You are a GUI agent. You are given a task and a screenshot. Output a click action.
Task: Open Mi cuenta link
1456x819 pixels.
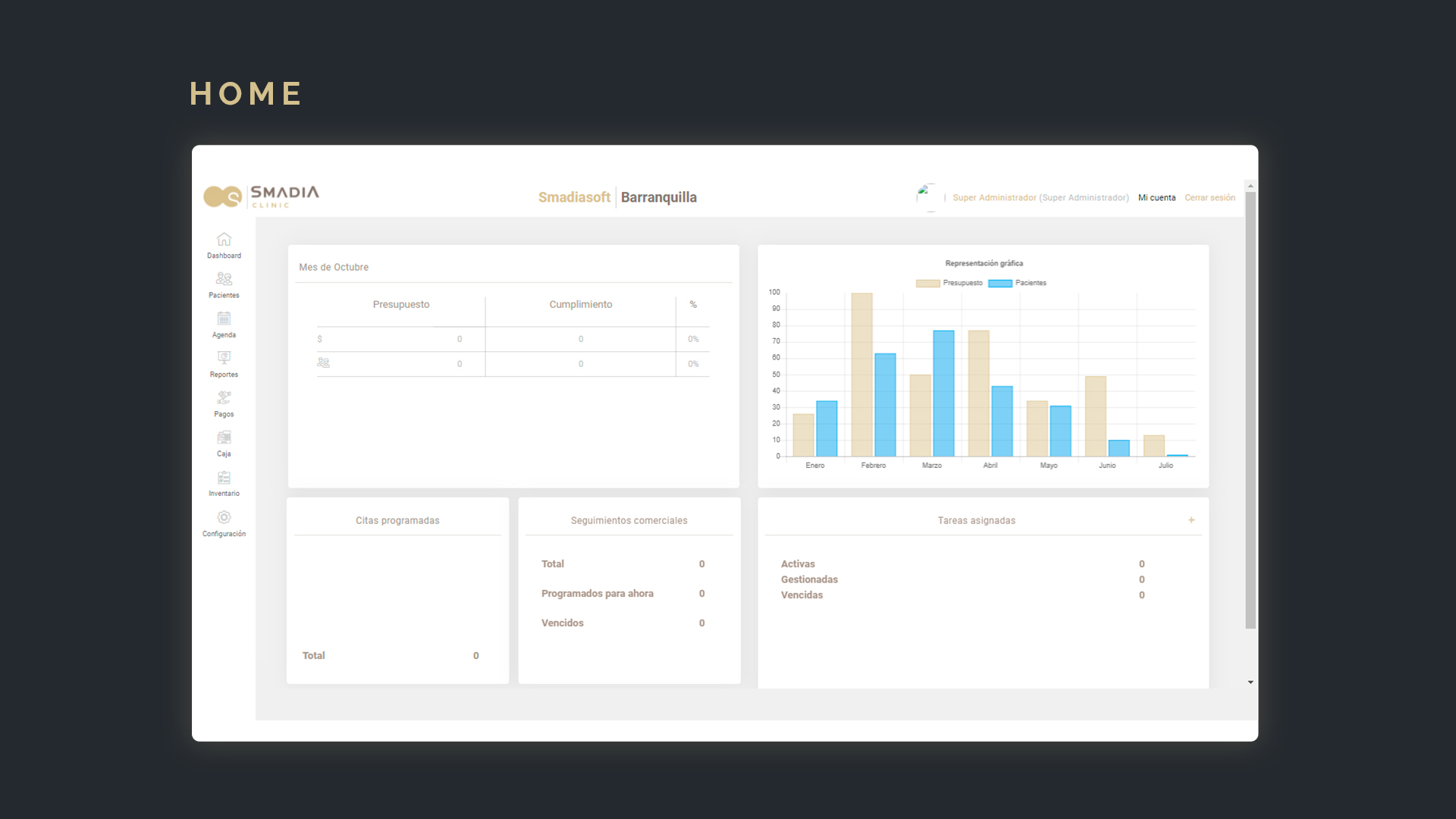point(1156,198)
